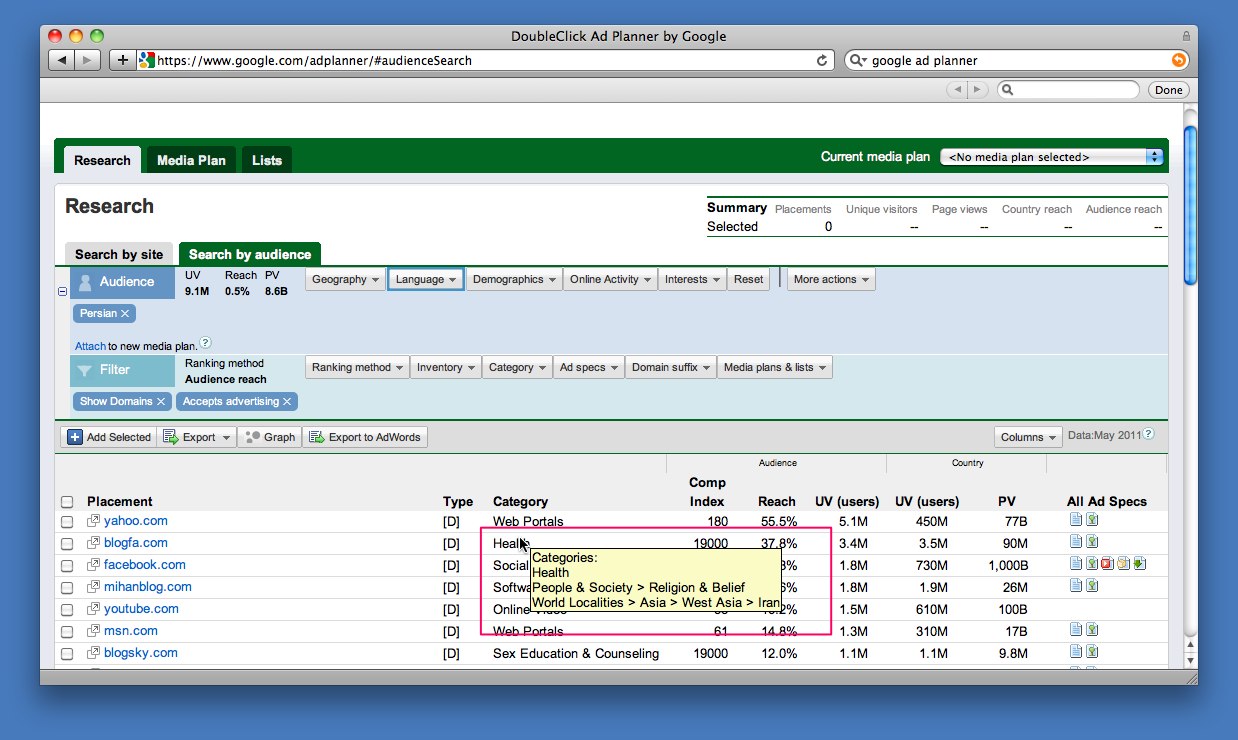Switch to Search by site tab
The height and width of the screenshot is (740, 1238).
(119, 254)
